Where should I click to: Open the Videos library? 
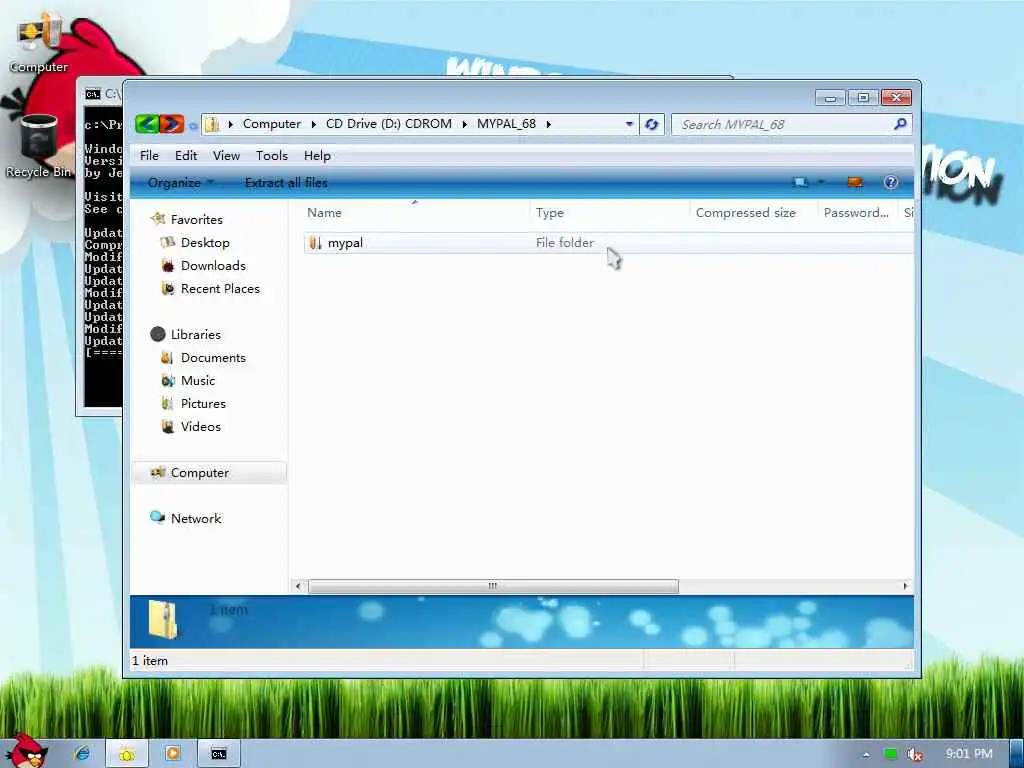point(200,426)
